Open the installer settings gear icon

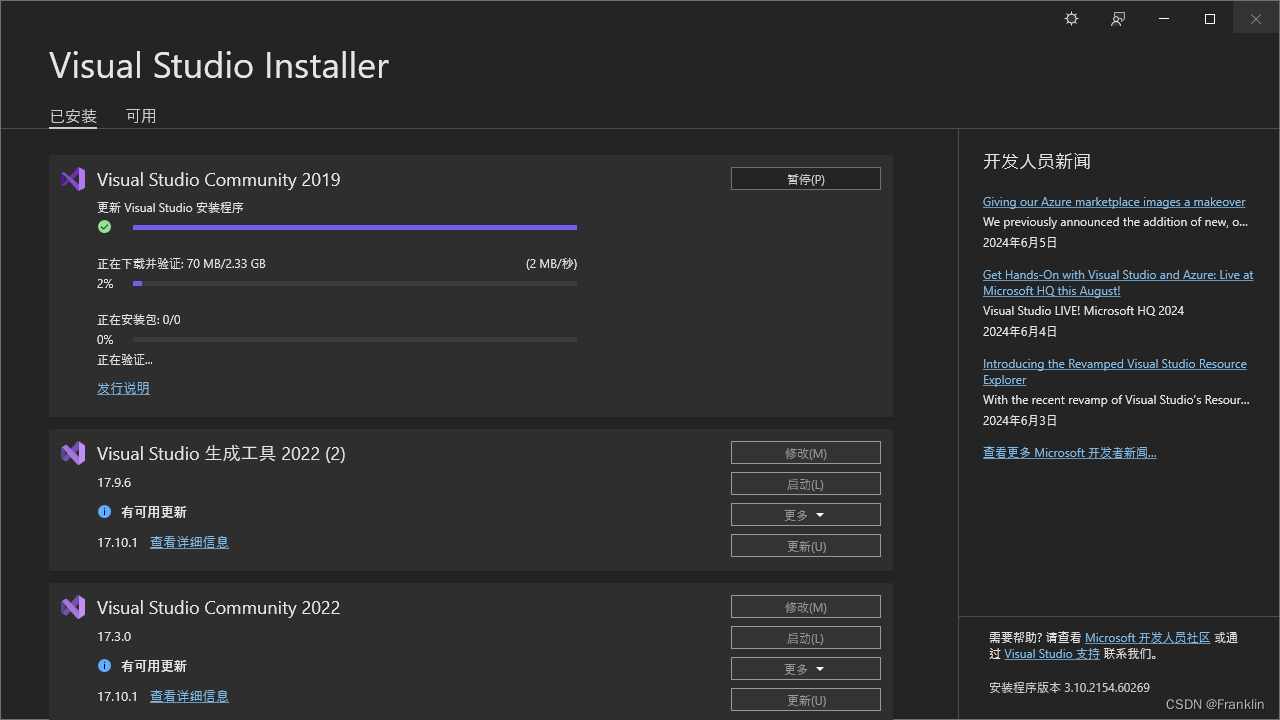tap(1070, 18)
